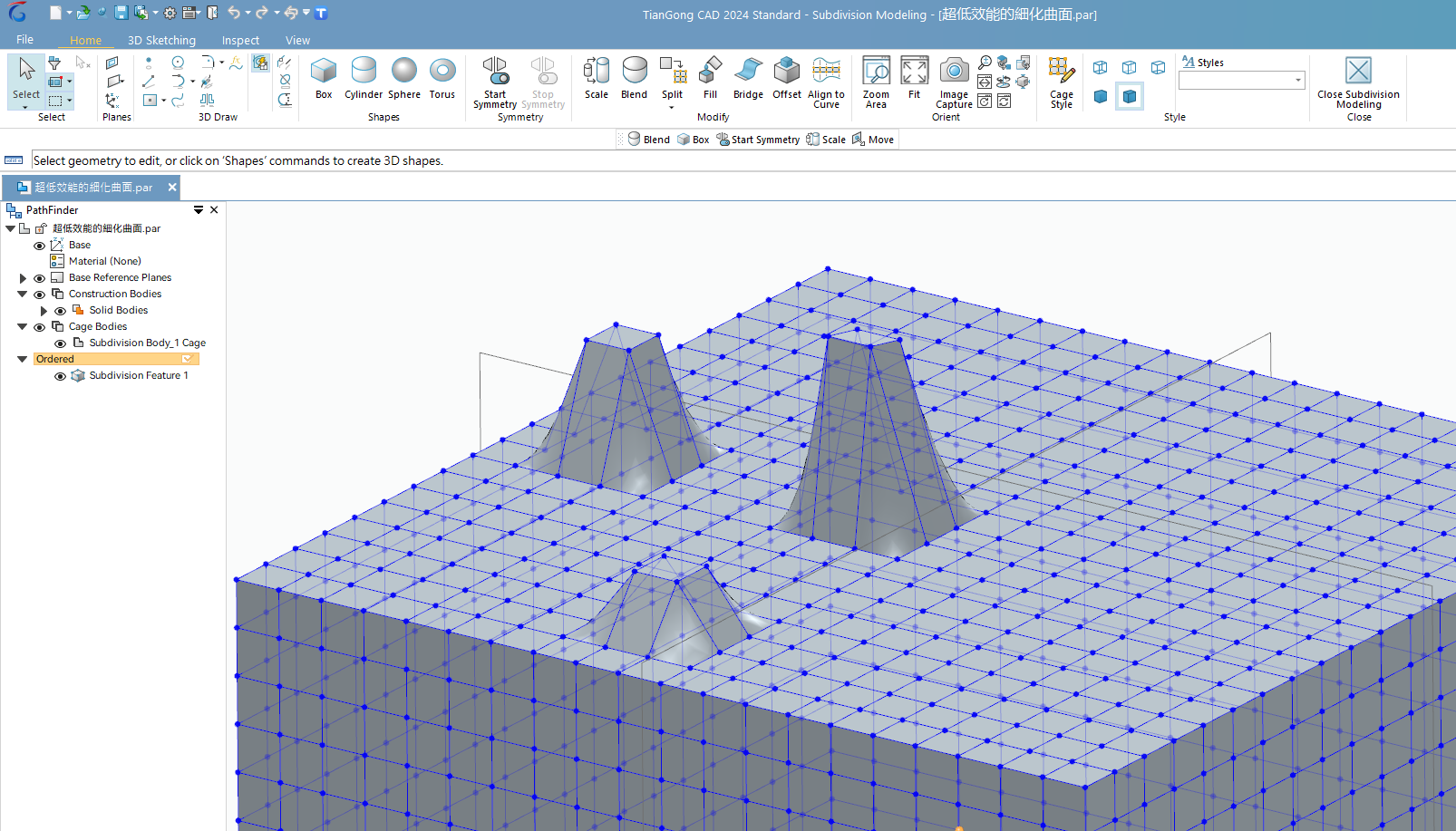Open the Inspect ribbon tab
Viewport: 1456px width, 831px height.
240,40
